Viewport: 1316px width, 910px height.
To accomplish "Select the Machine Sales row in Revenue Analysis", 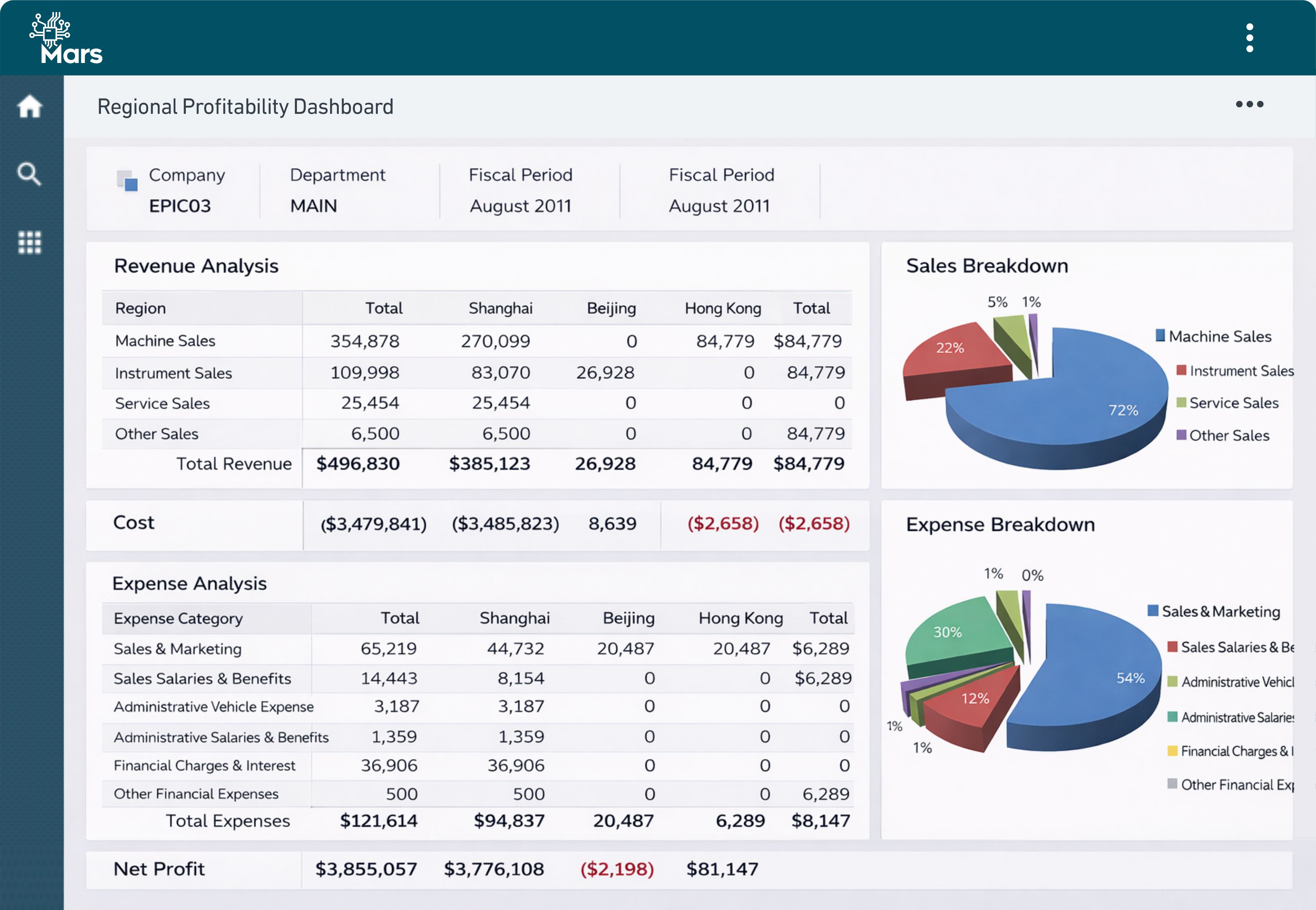I will point(165,340).
